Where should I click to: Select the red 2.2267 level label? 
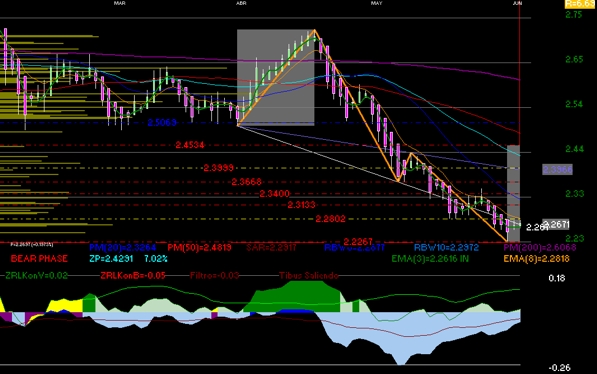[358, 242]
